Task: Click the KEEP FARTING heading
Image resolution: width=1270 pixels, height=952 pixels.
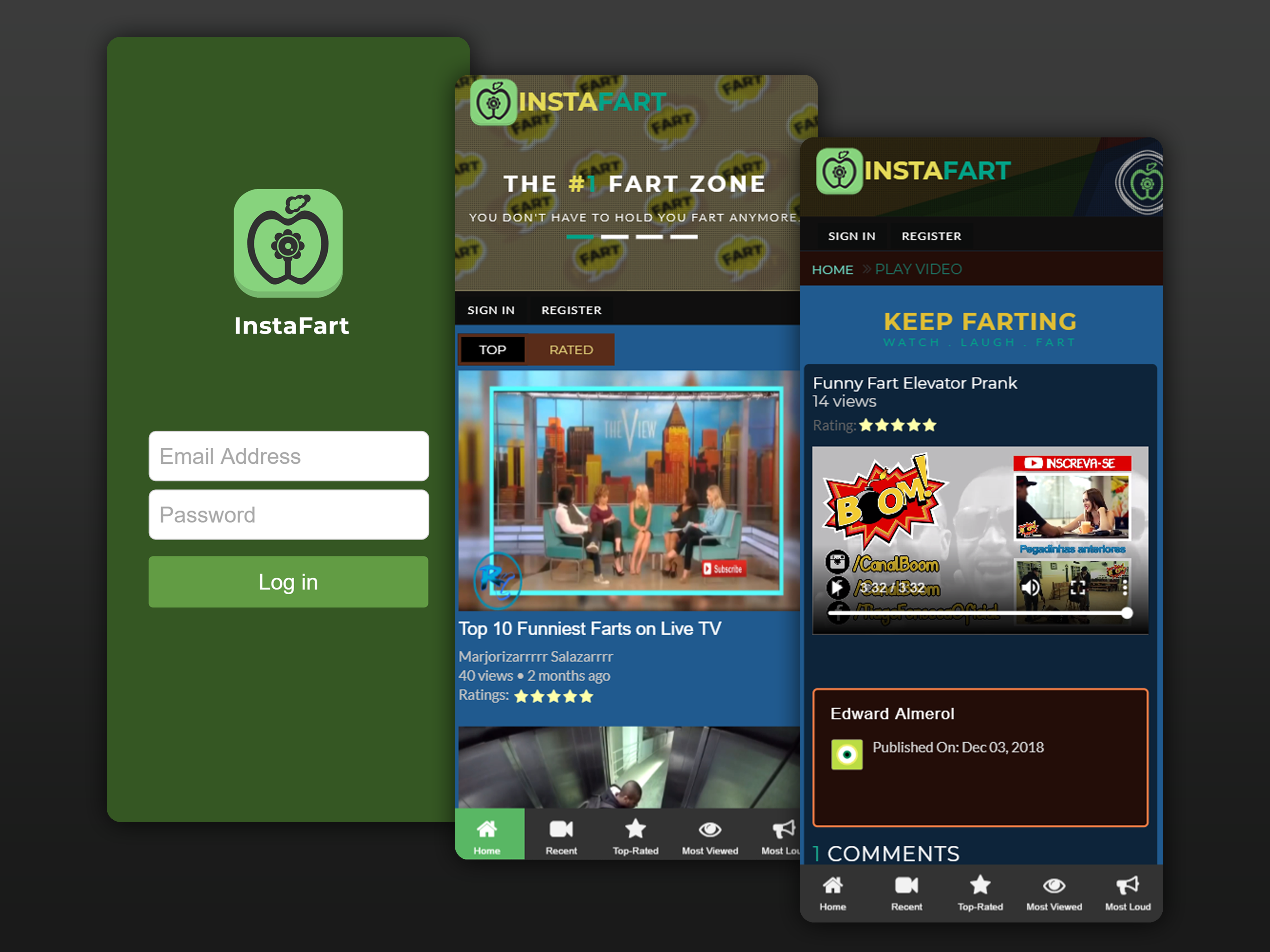Action: tap(980, 322)
